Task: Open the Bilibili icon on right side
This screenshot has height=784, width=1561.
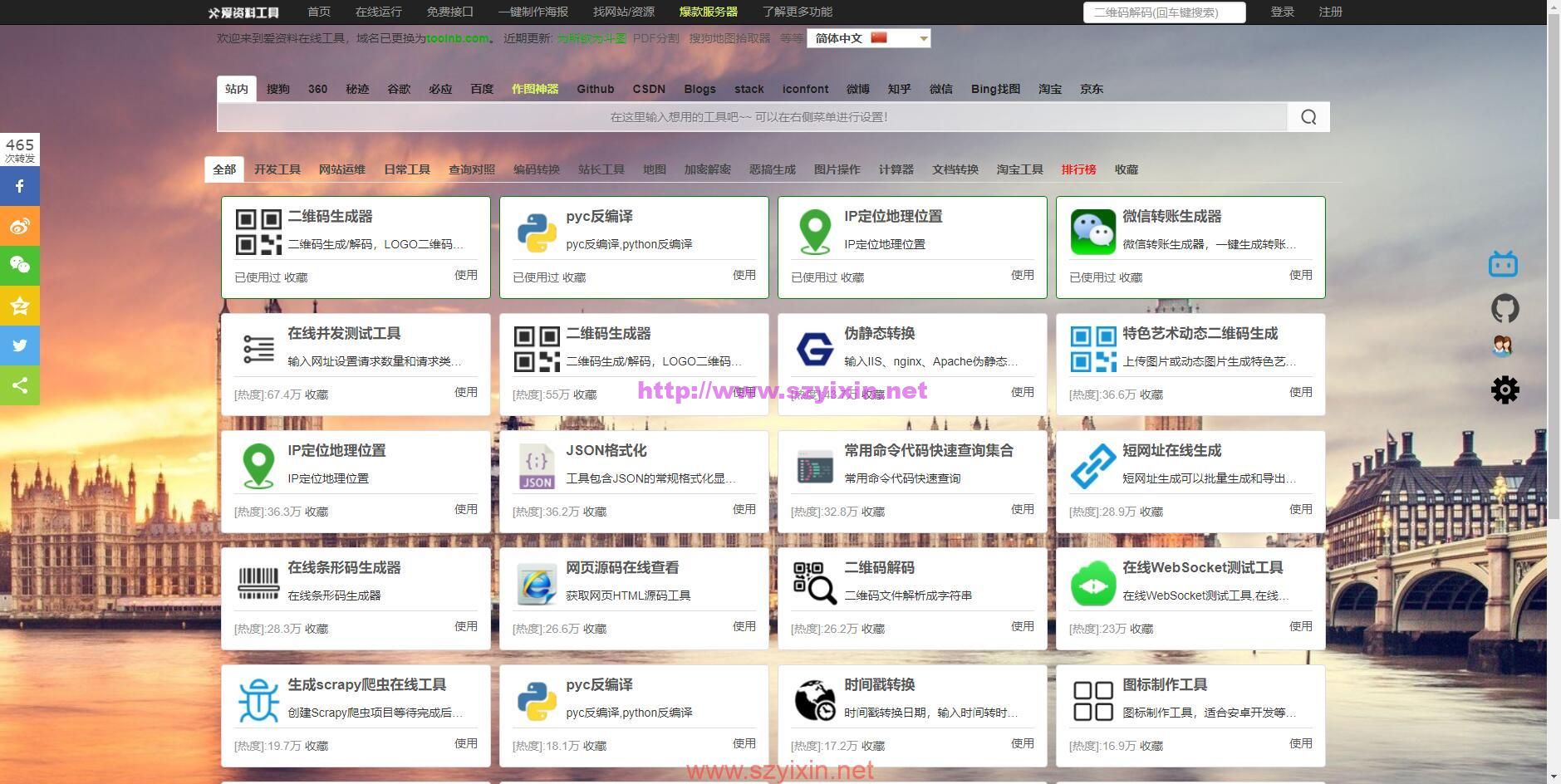Action: coord(1504,264)
